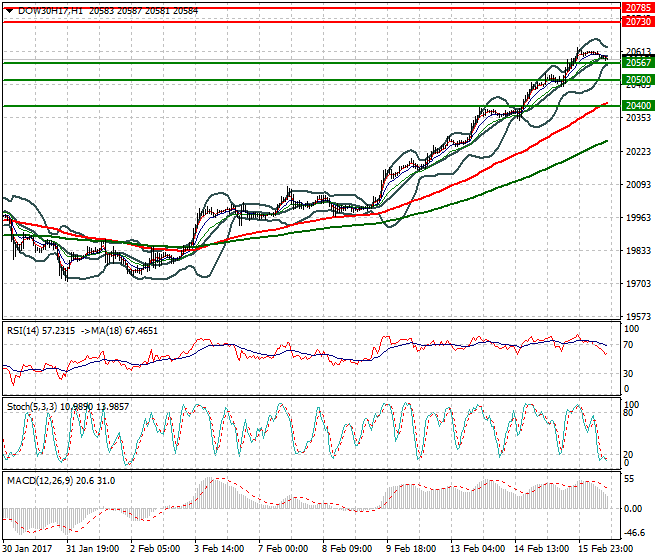The width and height of the screenshot is (660, 560).
Task: Click the 30 Jan 2017 date label
Action: pos(27,549)
